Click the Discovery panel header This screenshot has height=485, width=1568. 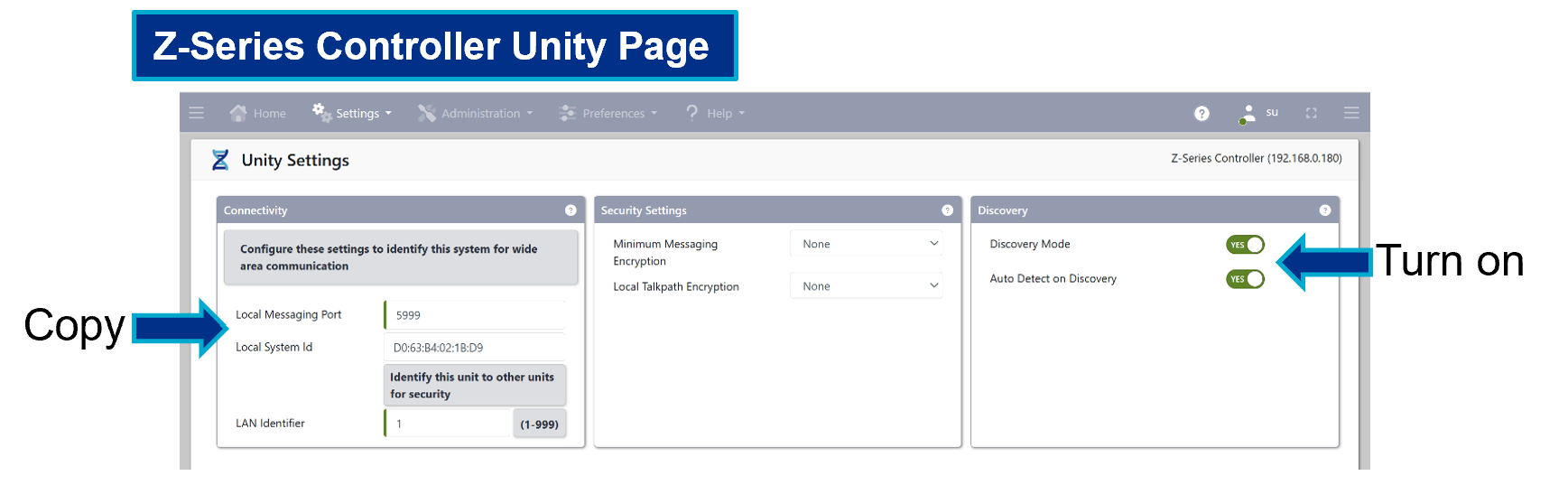click(1155, 210)
